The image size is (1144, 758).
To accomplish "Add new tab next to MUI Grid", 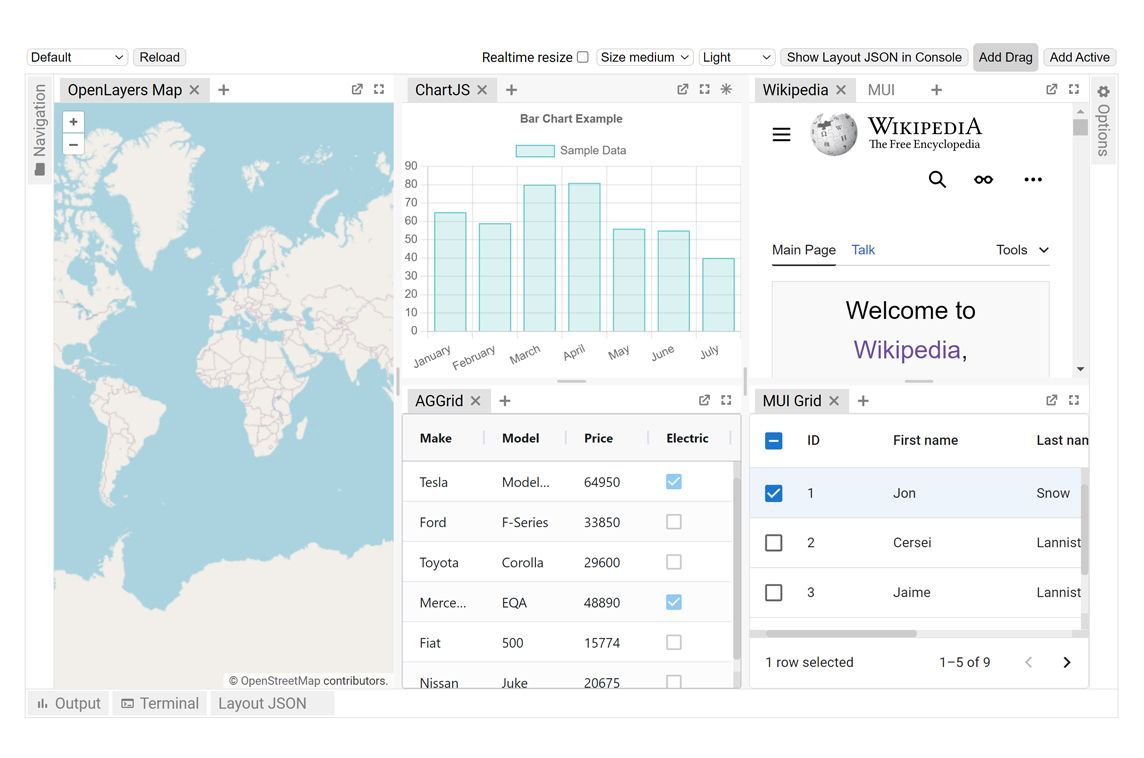I will pyautogui.click(x=863, y=401).
